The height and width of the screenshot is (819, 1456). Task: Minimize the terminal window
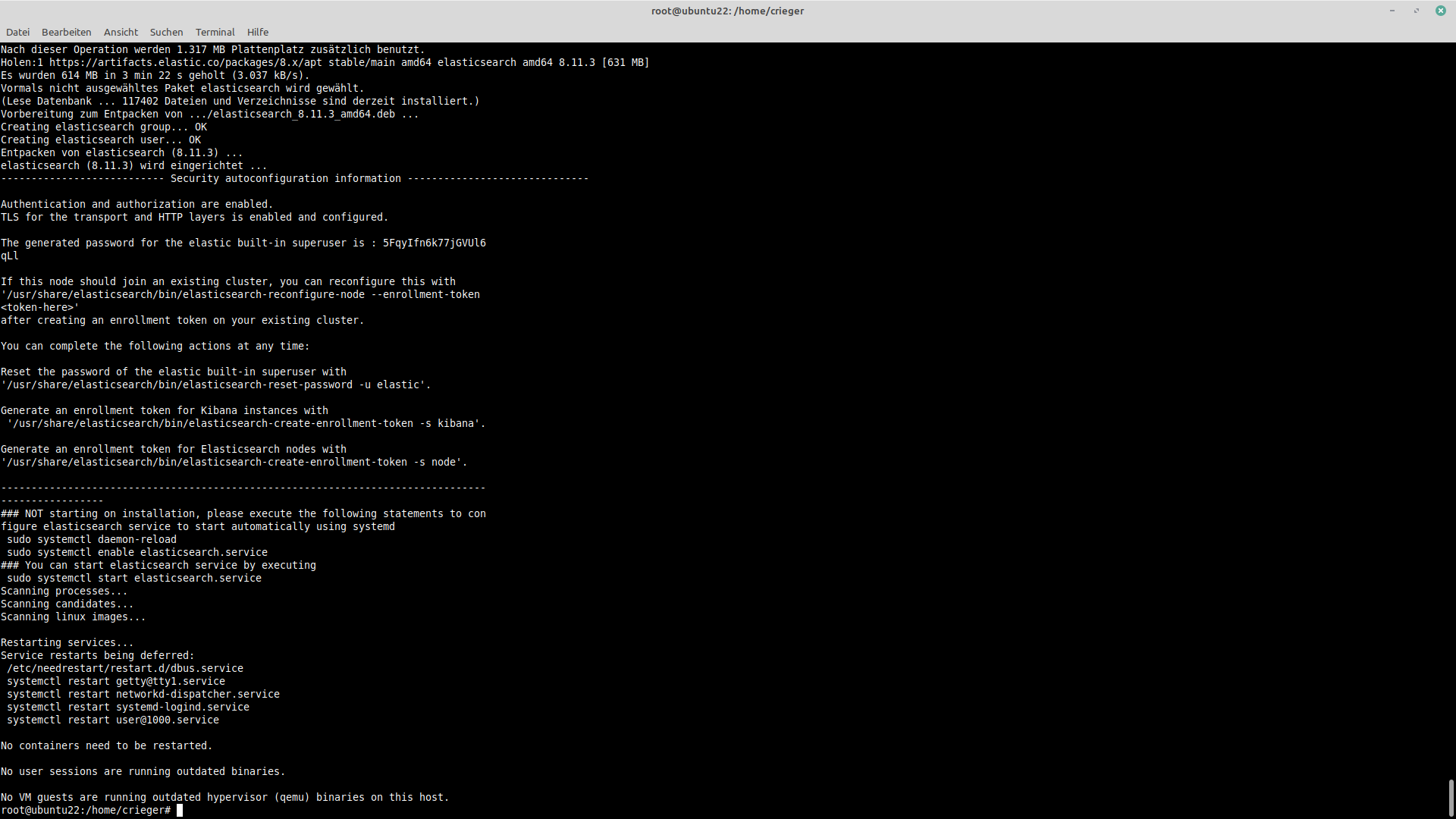pos(1392,11)
